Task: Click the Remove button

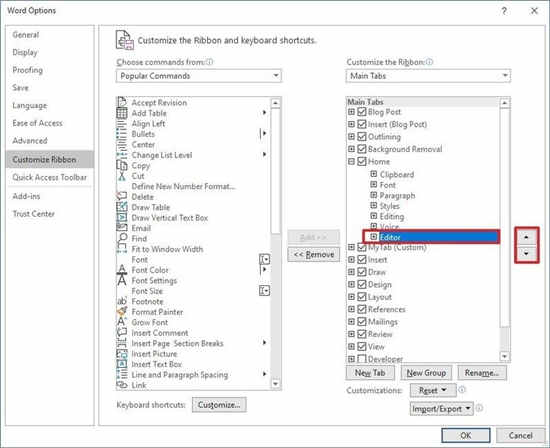Action: 314,254
